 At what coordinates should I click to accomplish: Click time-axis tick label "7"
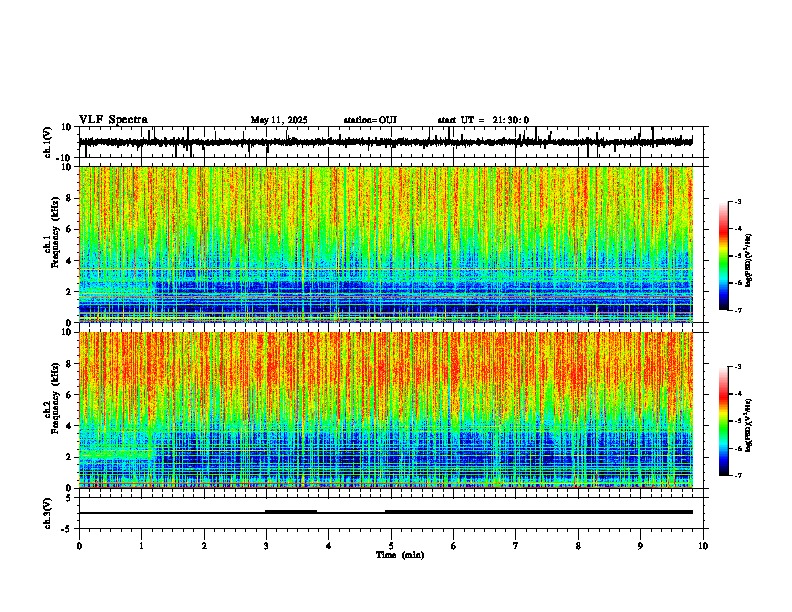516,546
